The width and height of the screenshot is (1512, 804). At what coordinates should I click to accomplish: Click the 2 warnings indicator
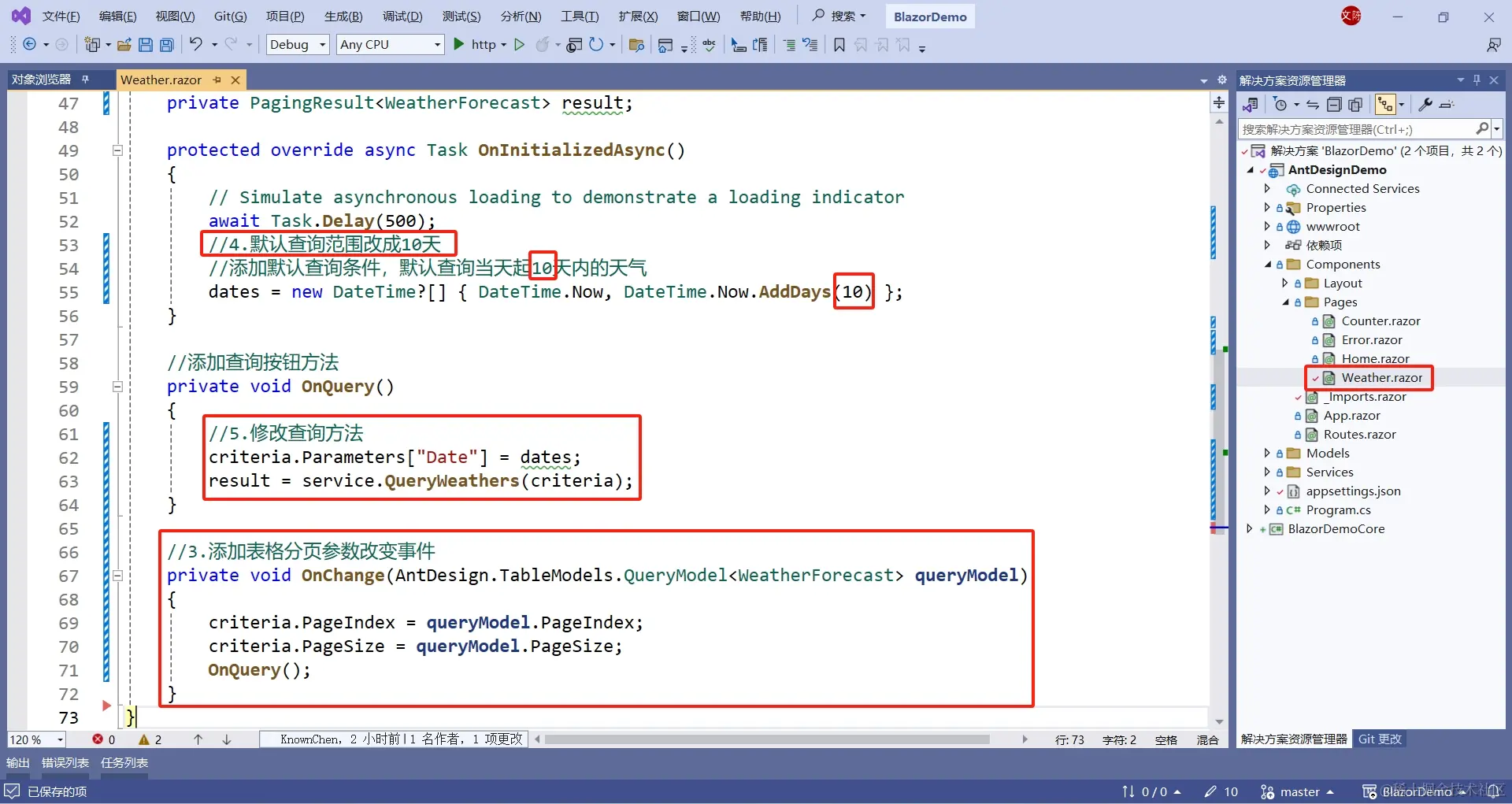(x=150, y=739)
